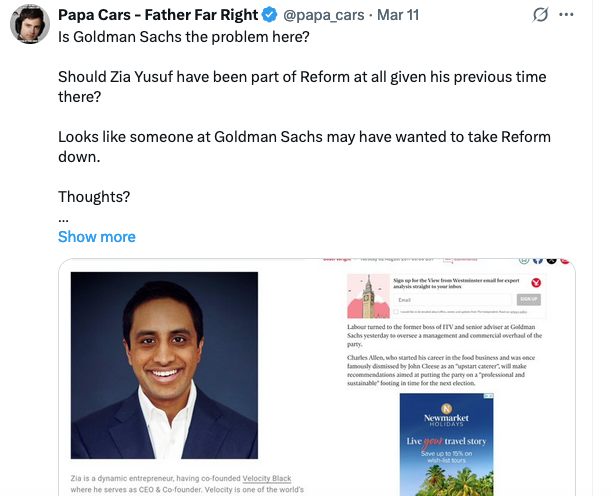Click the Independent eagle logo icon

tap(537, 283)
